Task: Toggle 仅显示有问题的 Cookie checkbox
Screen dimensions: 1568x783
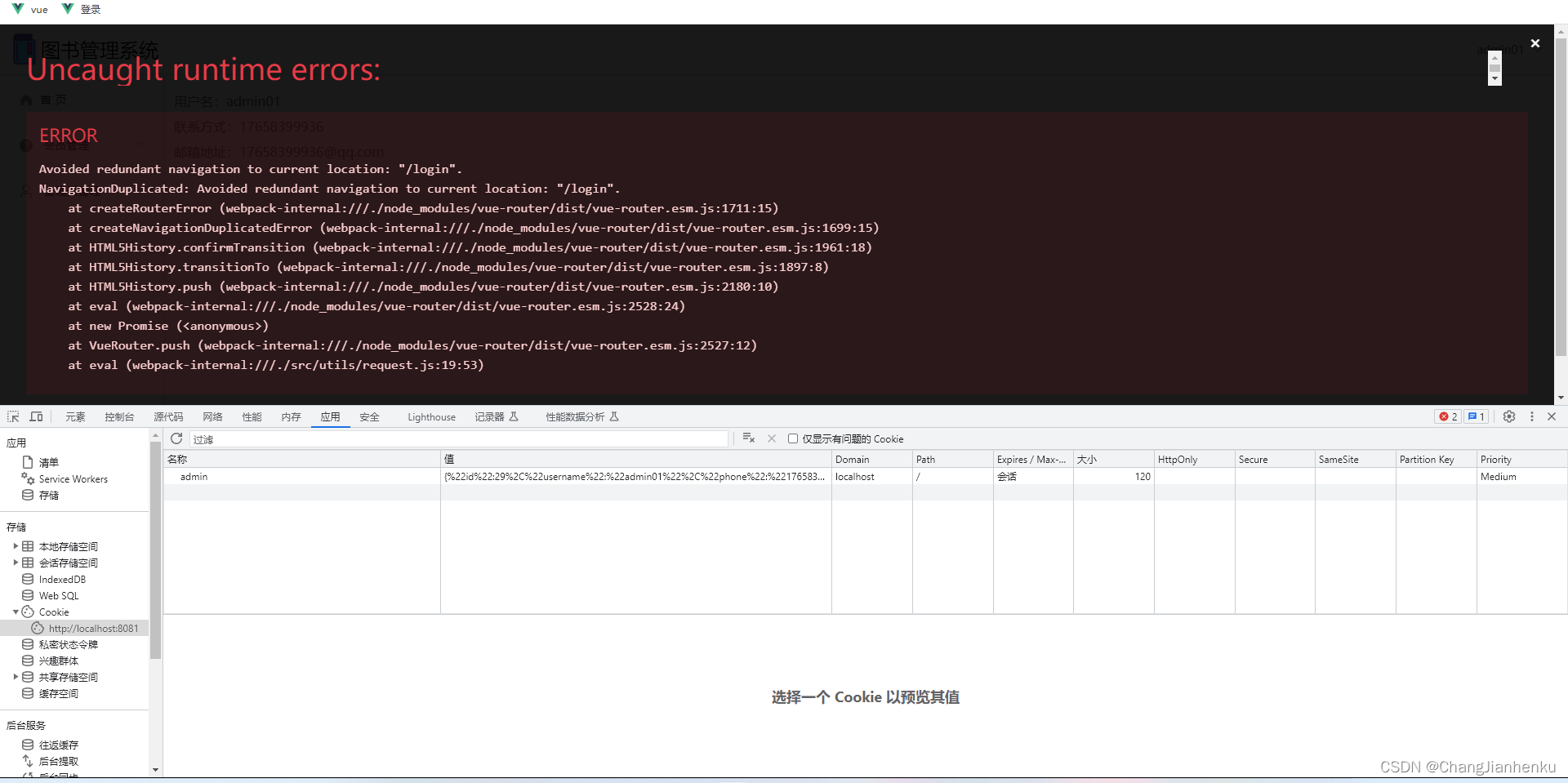Action: [792, 438]
